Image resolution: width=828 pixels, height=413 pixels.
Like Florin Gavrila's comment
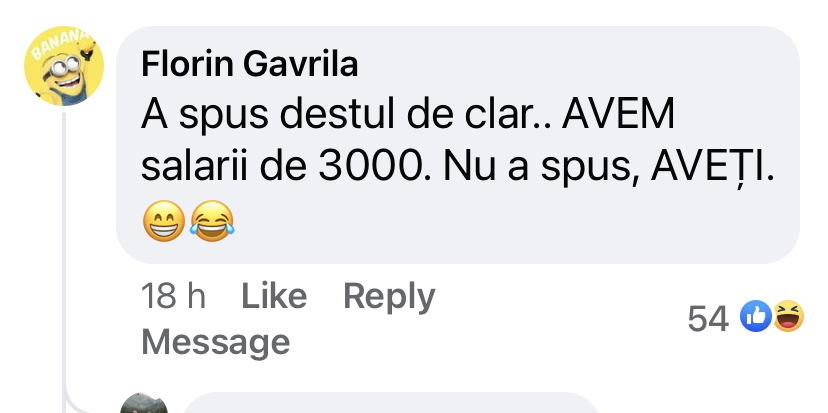pos(274,296)
